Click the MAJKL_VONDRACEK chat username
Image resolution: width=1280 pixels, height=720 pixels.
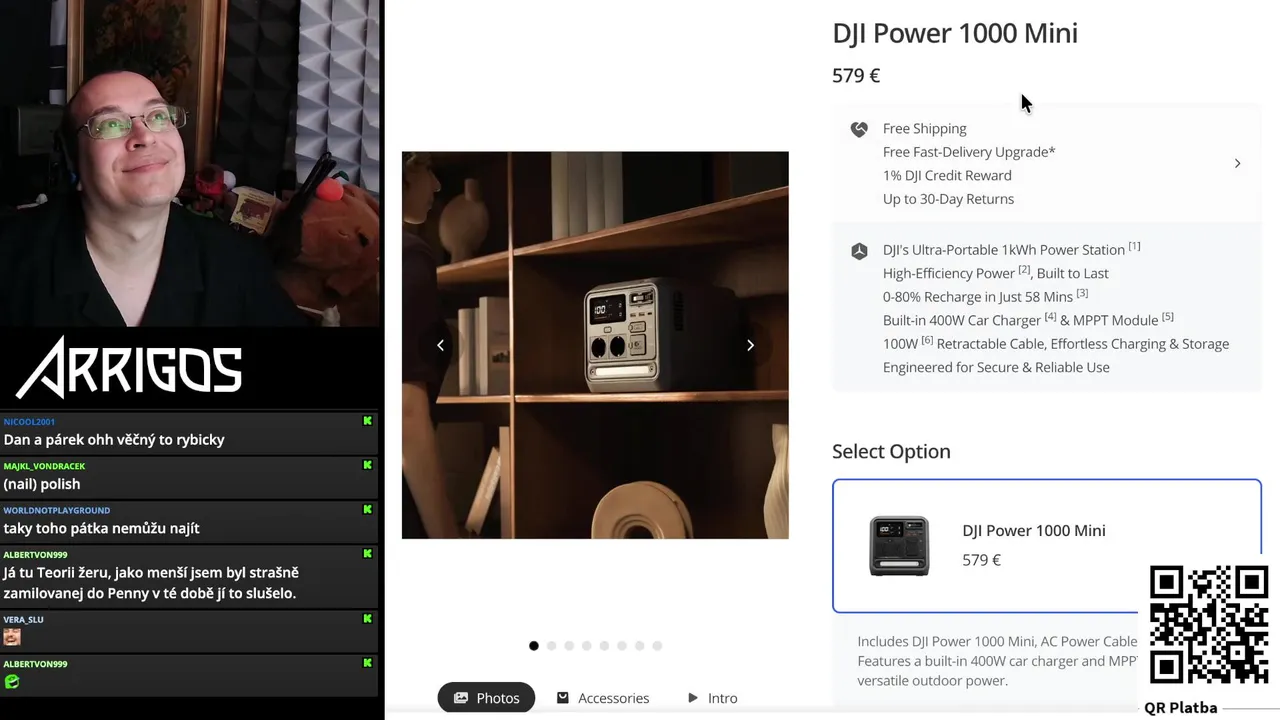(44, 466)
